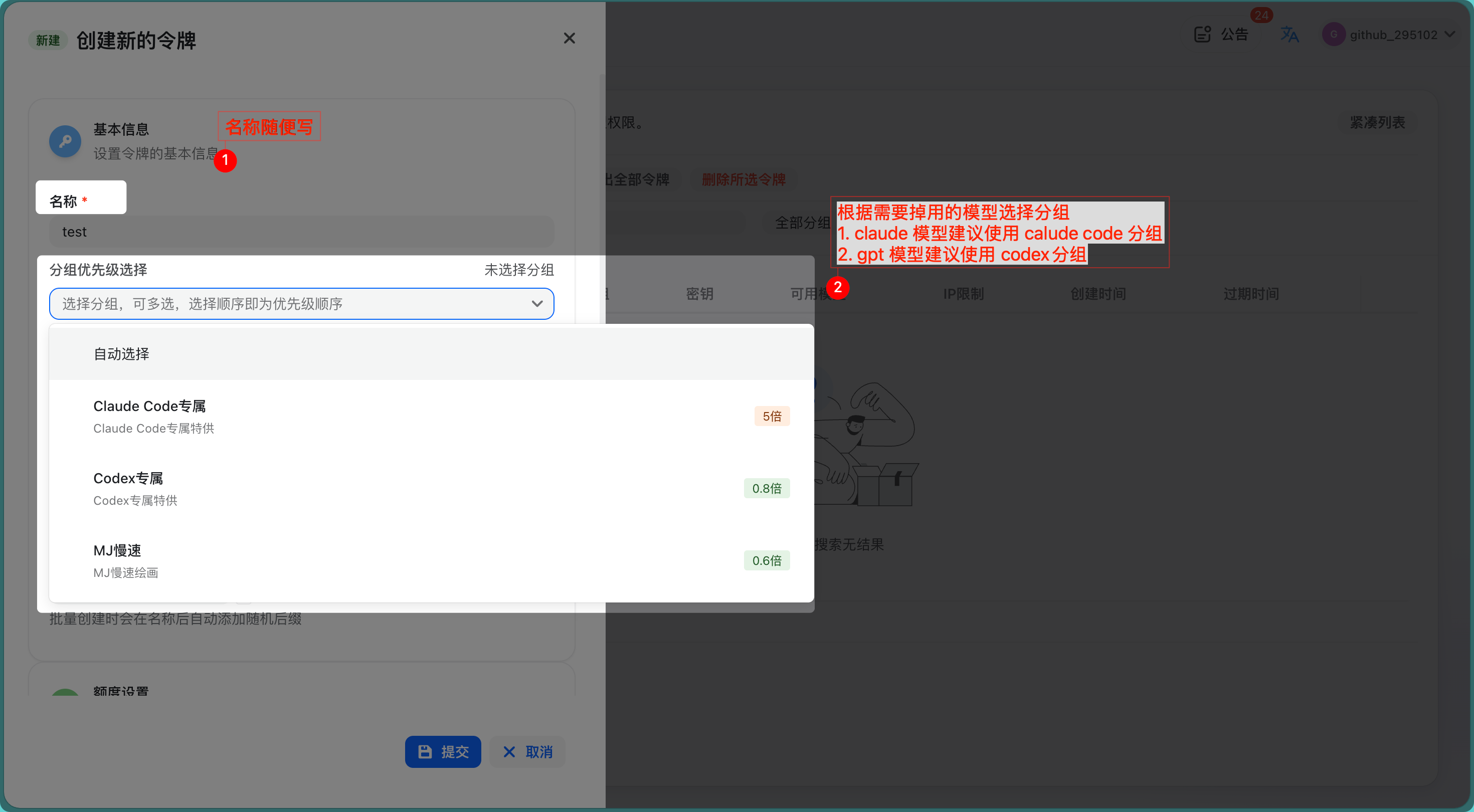This screenshot has height=812, width=1474.
Task: Select MJ慢速 group option
Action: (432, 560)
